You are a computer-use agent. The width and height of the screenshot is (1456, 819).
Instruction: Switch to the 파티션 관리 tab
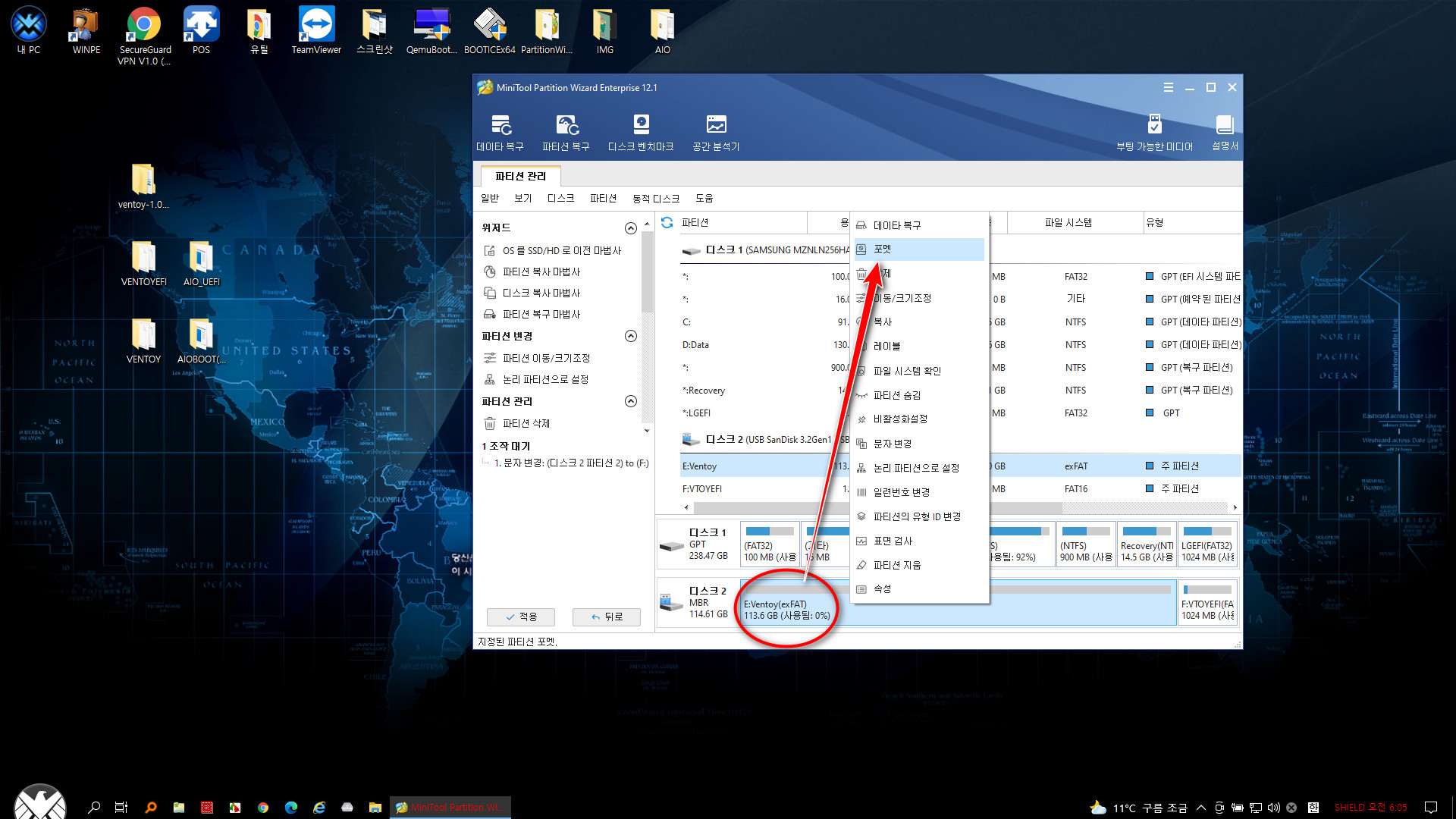[x=521, y=176]
